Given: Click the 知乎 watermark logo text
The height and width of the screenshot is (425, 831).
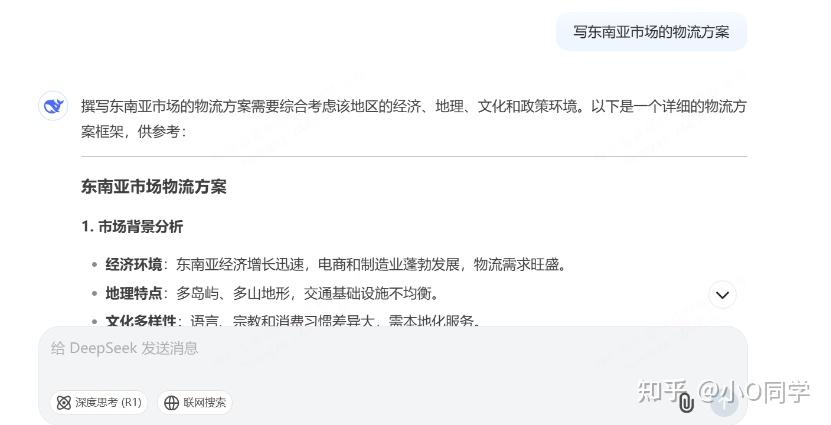Looking at the screenshot, I should (x=664, y=391).
